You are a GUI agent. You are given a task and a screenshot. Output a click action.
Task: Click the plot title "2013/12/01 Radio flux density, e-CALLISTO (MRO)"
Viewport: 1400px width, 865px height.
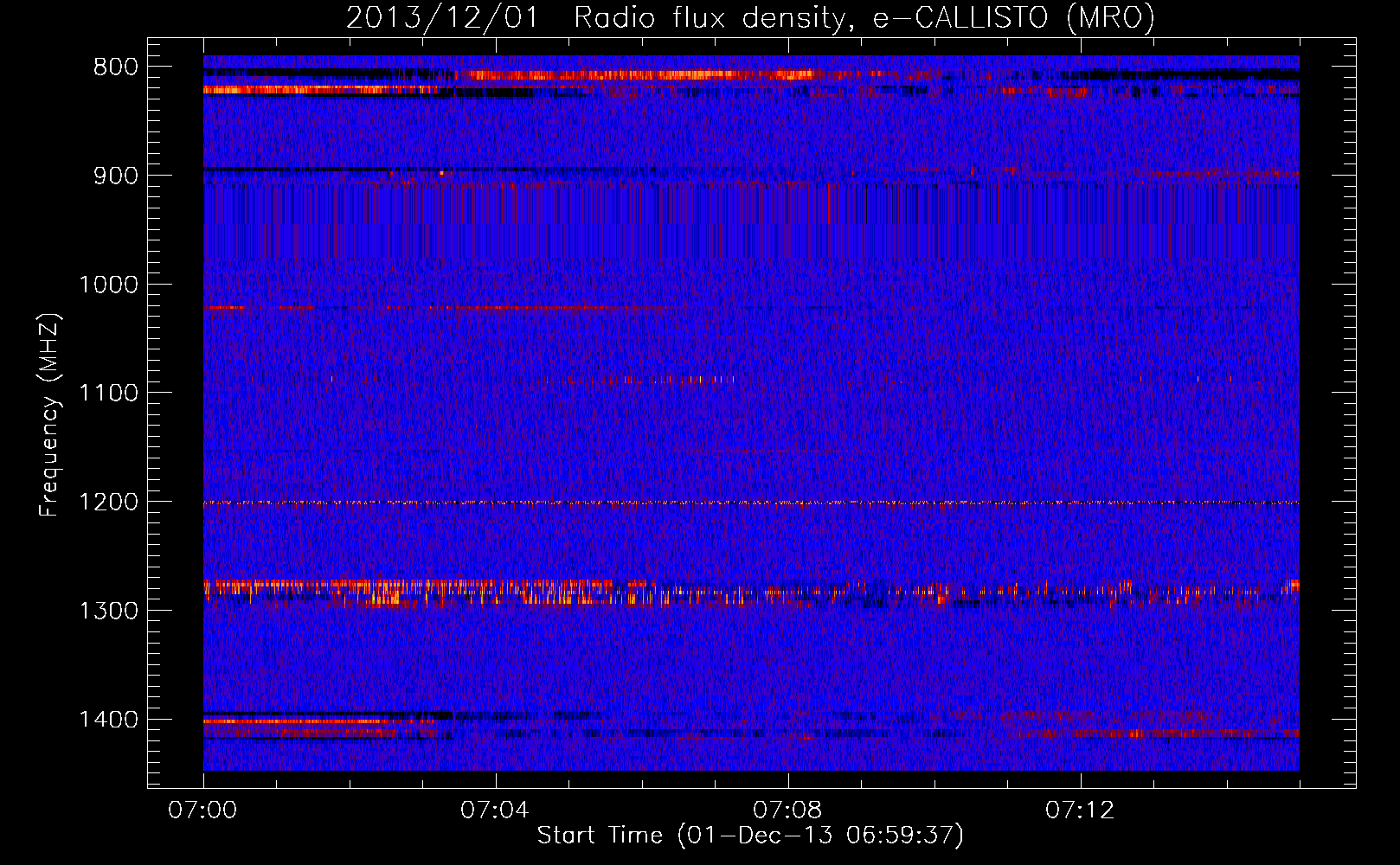[x=750, y=18]
